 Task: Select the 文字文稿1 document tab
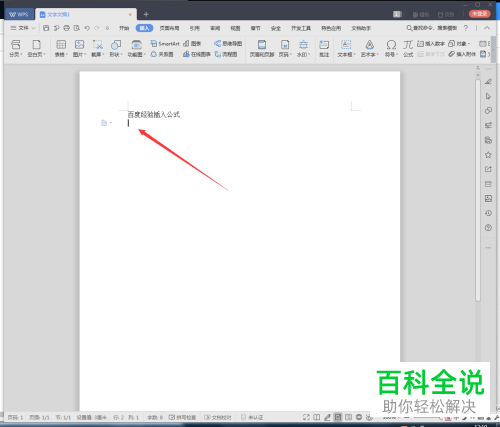click(86, 14)
